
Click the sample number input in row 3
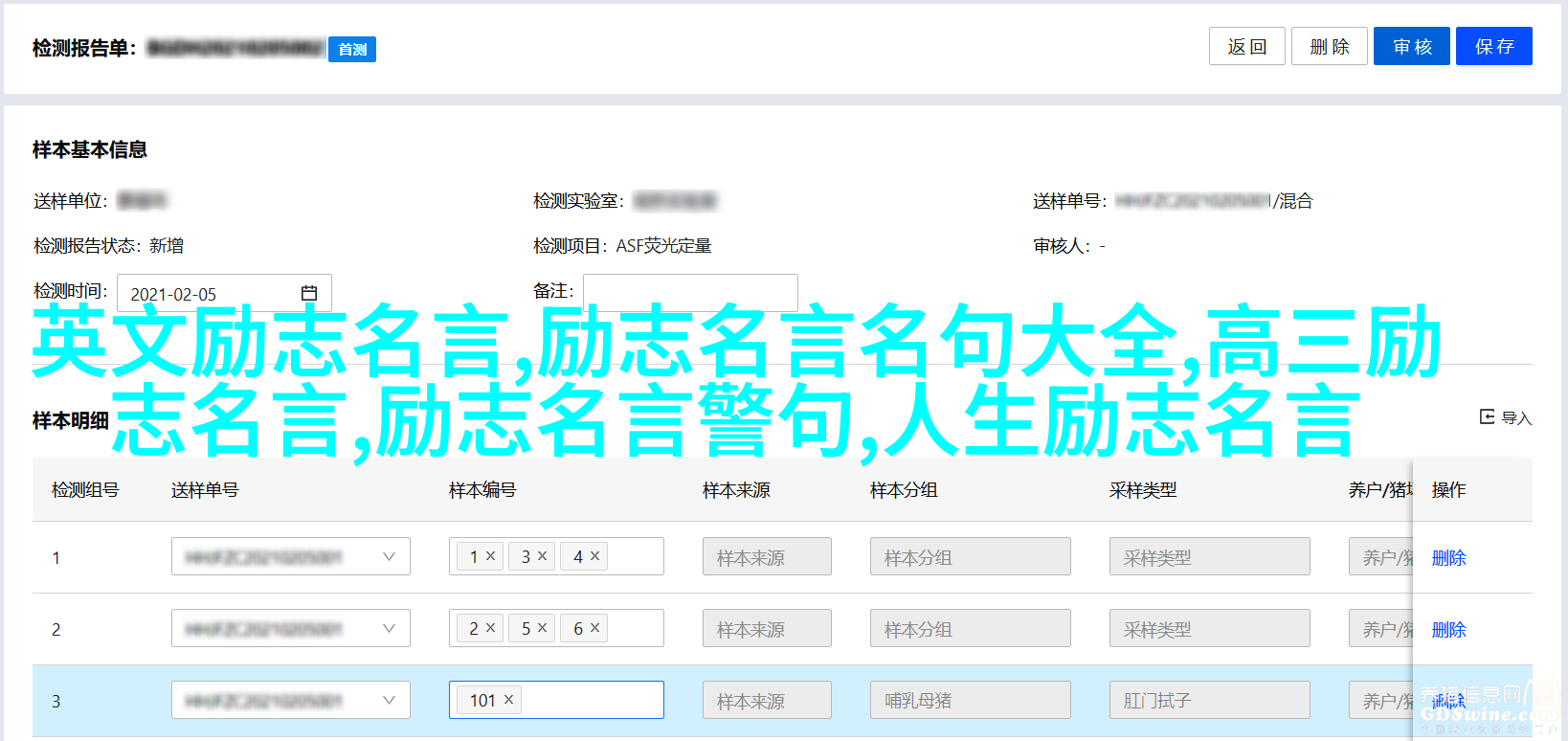[556, 700]
